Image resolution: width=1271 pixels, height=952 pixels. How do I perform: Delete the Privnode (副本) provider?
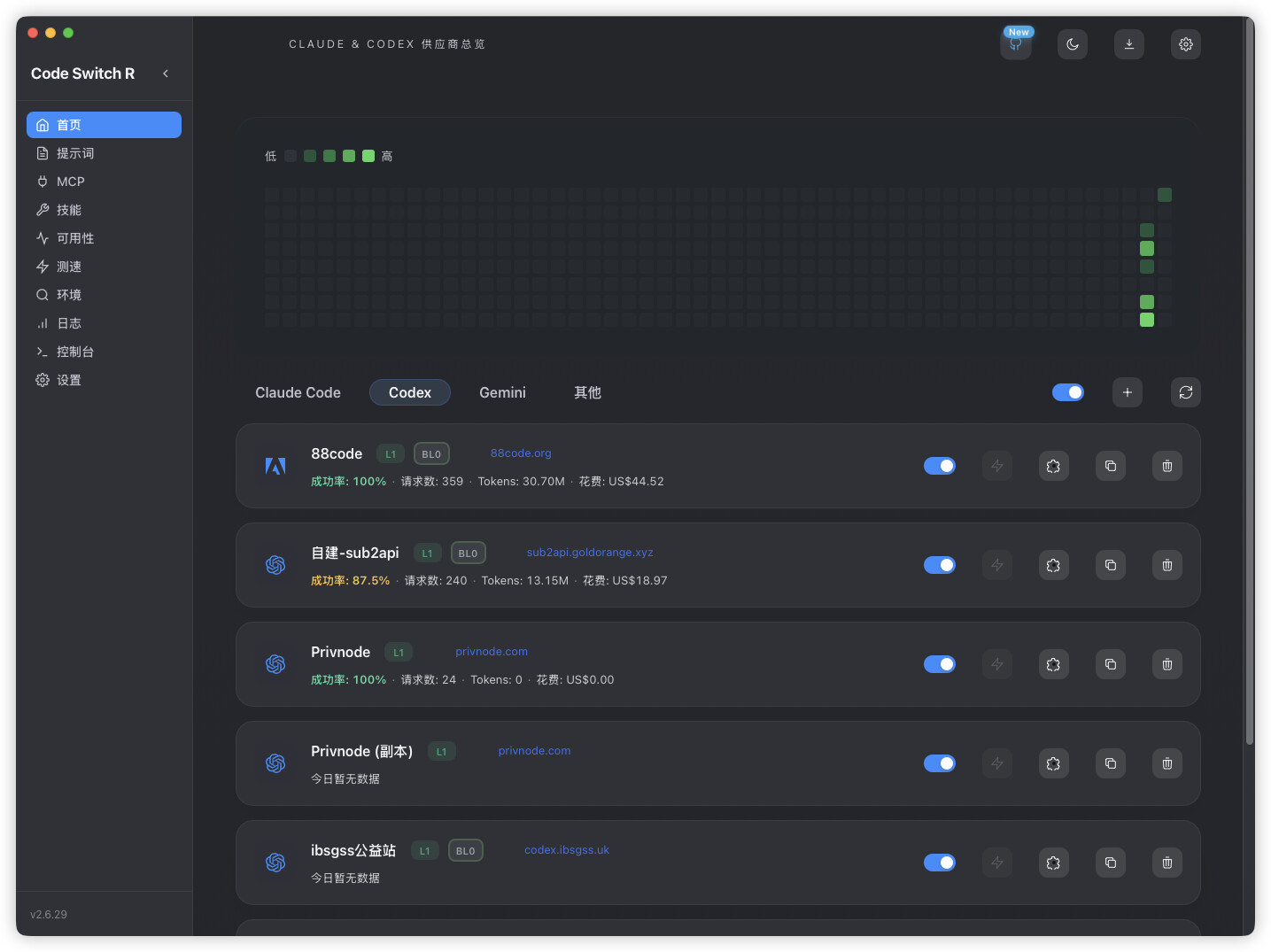(1167, 763)
